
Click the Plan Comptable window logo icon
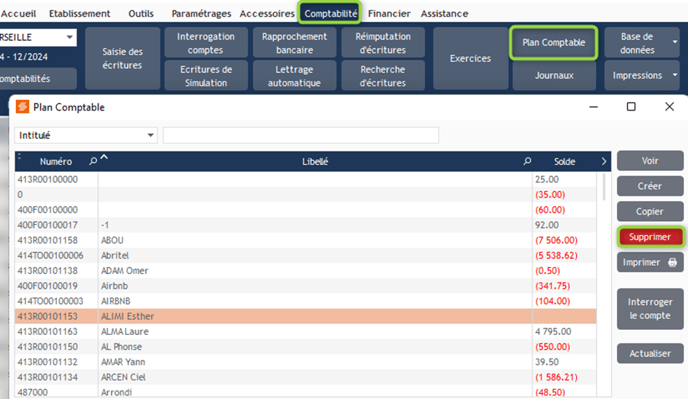pyautogui.click(x=22, y=107)
